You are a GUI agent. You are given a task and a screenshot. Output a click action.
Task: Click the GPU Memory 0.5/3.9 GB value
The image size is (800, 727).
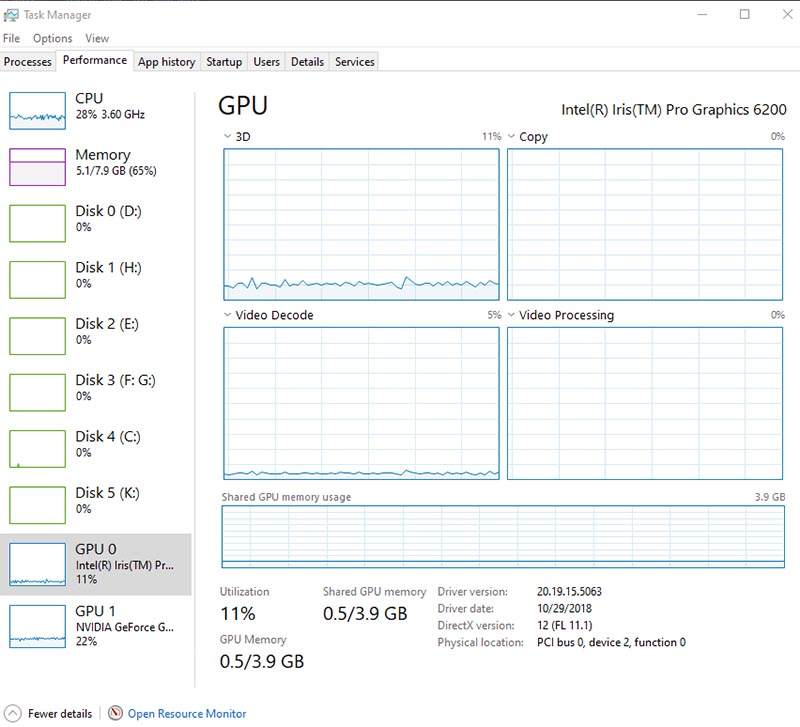click(x=262, y=661)
